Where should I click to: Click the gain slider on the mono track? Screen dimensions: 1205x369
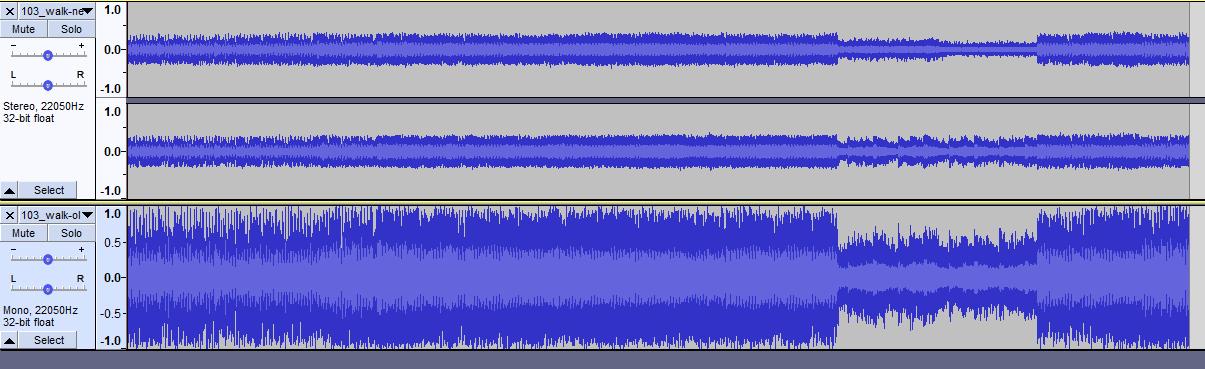(x=47, y=260)
